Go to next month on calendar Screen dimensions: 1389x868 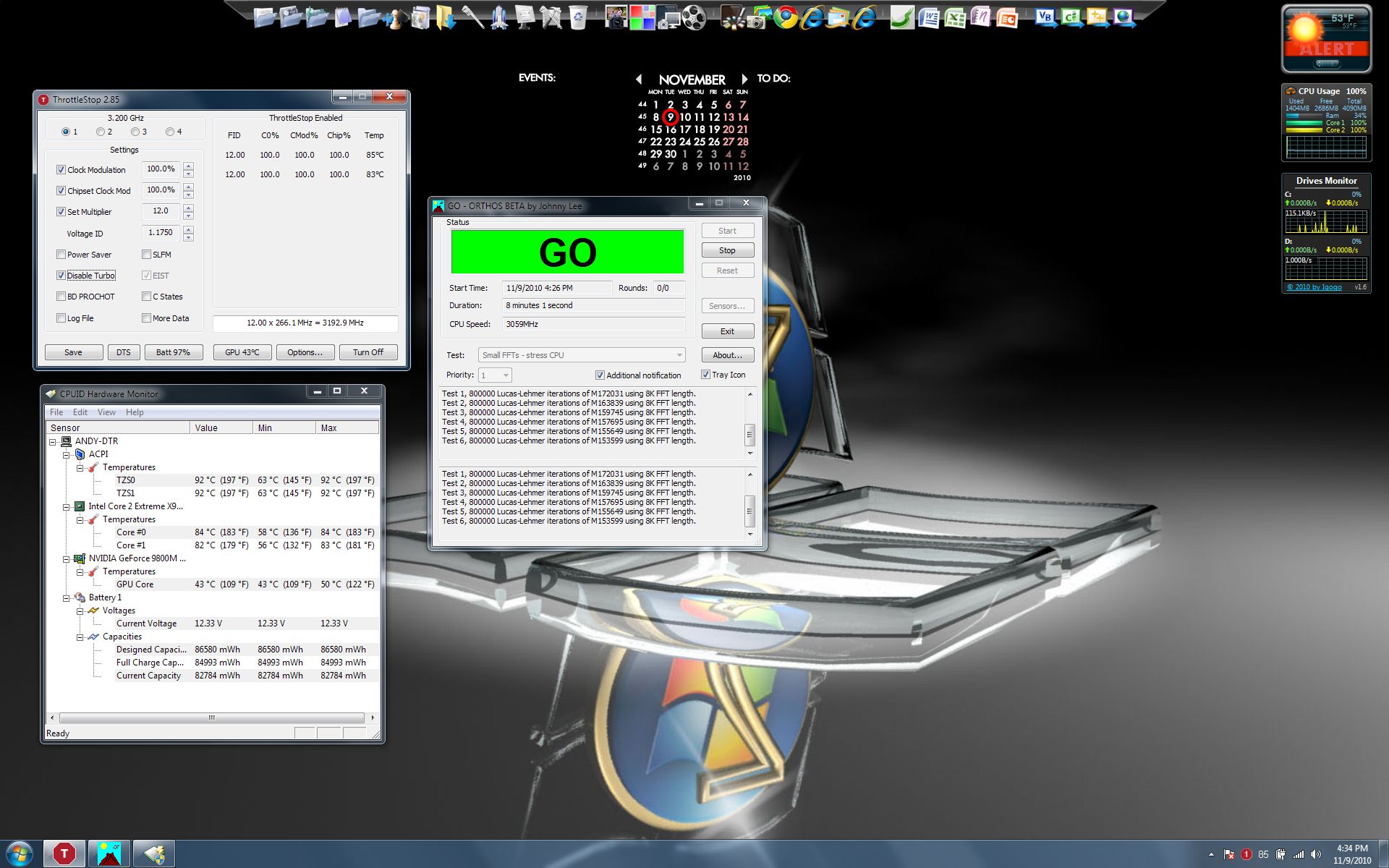744,79
